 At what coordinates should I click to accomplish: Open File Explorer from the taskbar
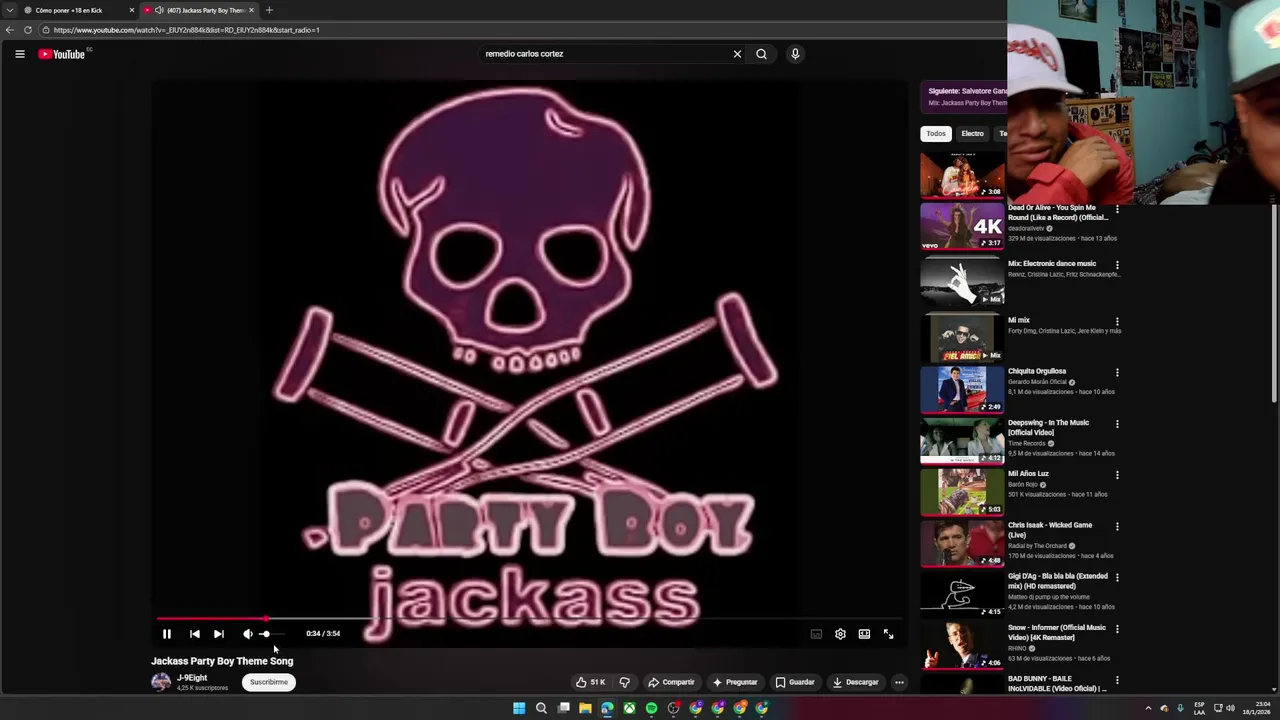click(x=585, y=708)
